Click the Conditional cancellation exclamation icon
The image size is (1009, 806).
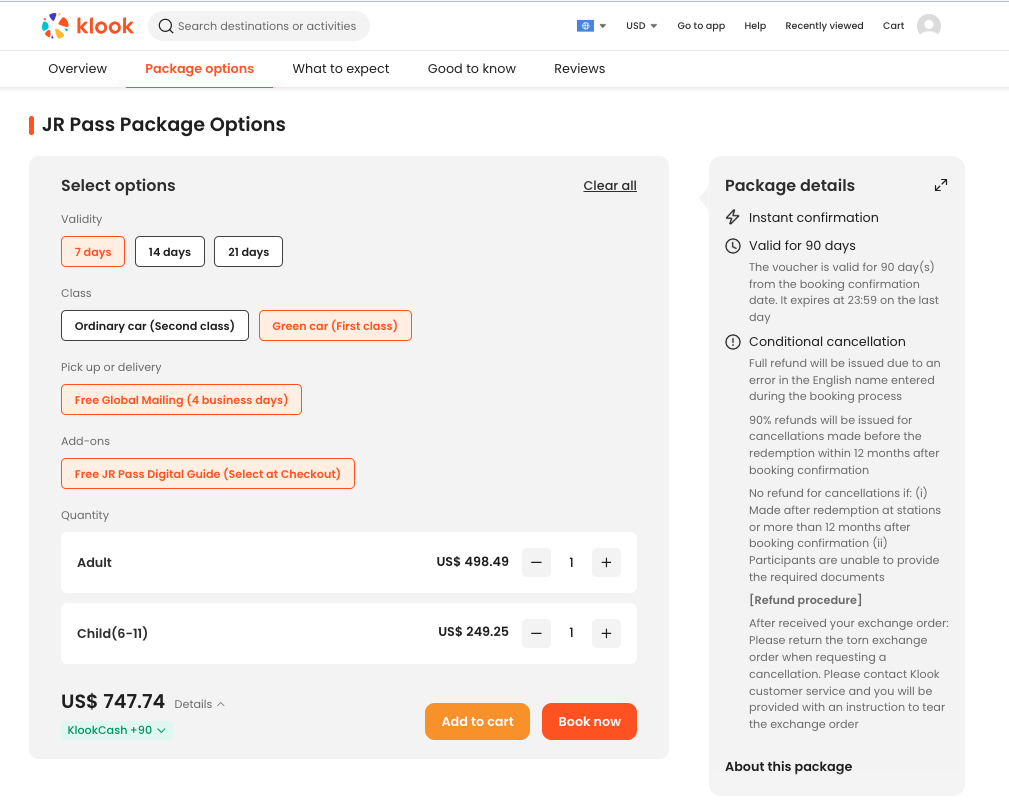coord(732,342)
